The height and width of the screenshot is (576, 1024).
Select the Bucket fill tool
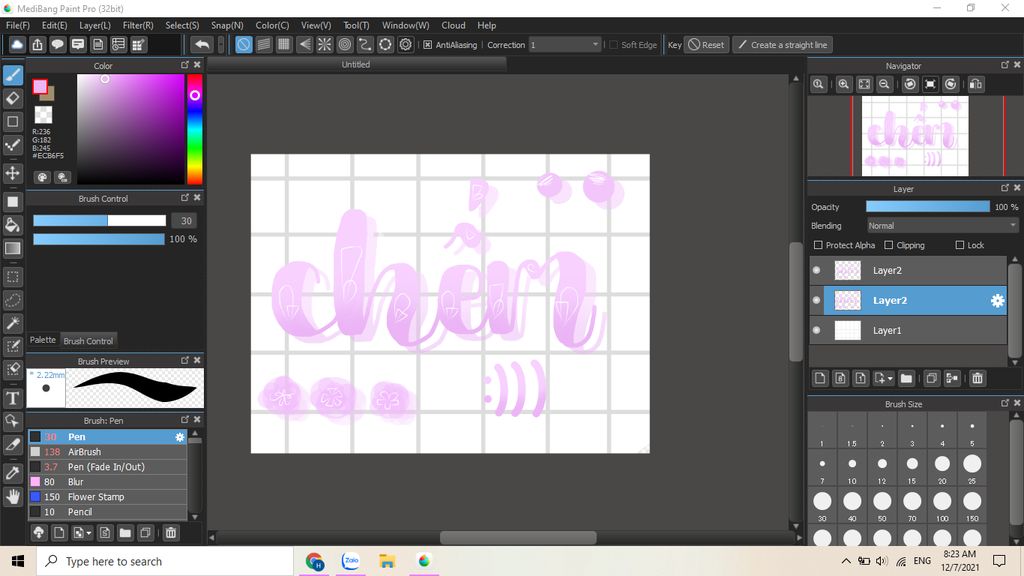click(x=12, y=225)
